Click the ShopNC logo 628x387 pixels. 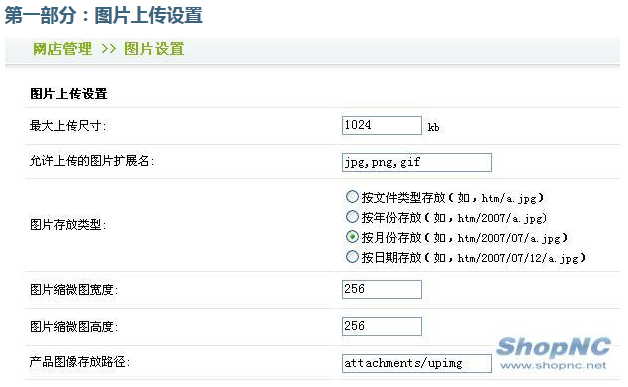(554, 347)
